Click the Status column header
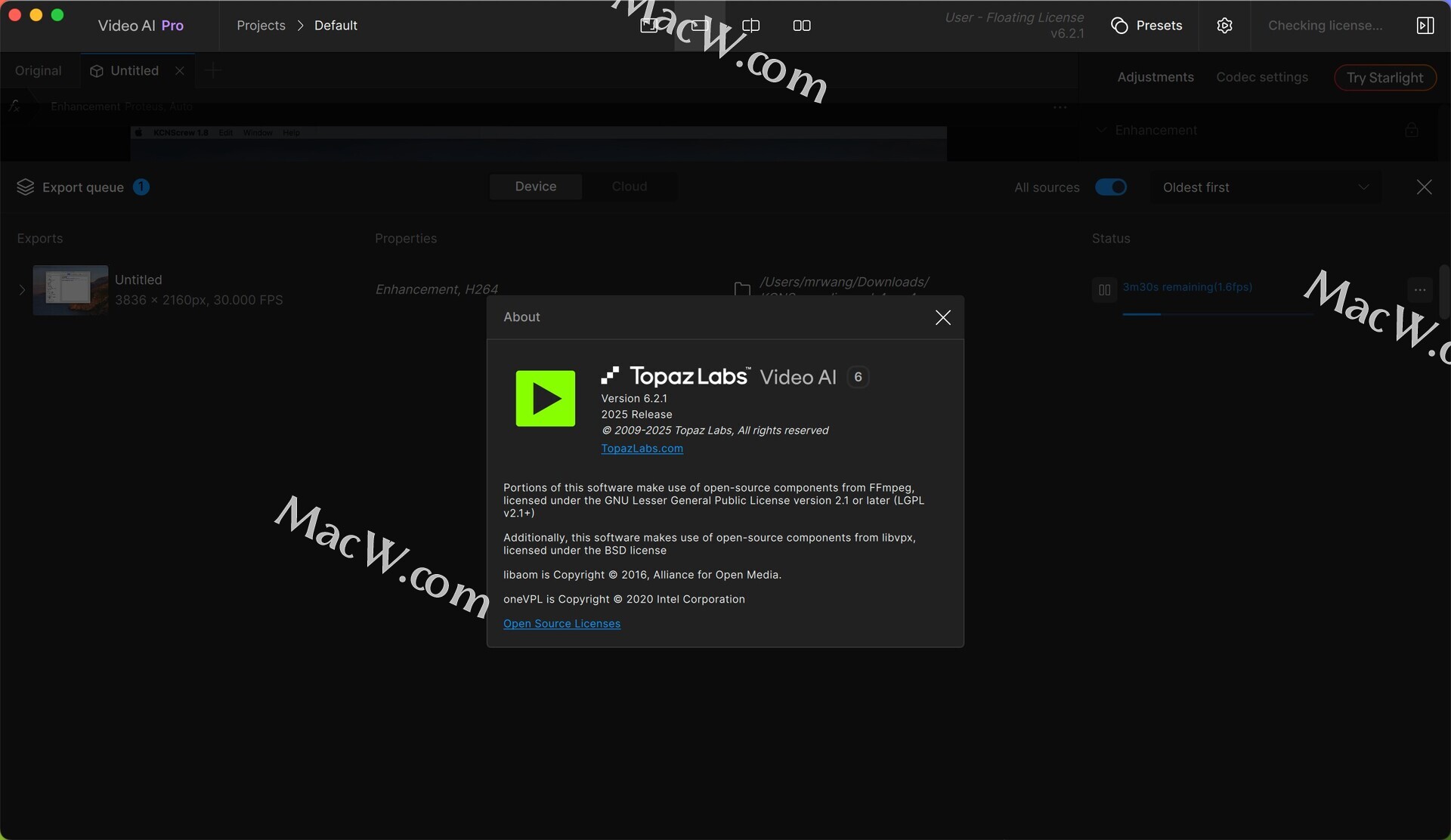 click(x=1111, y=239)
